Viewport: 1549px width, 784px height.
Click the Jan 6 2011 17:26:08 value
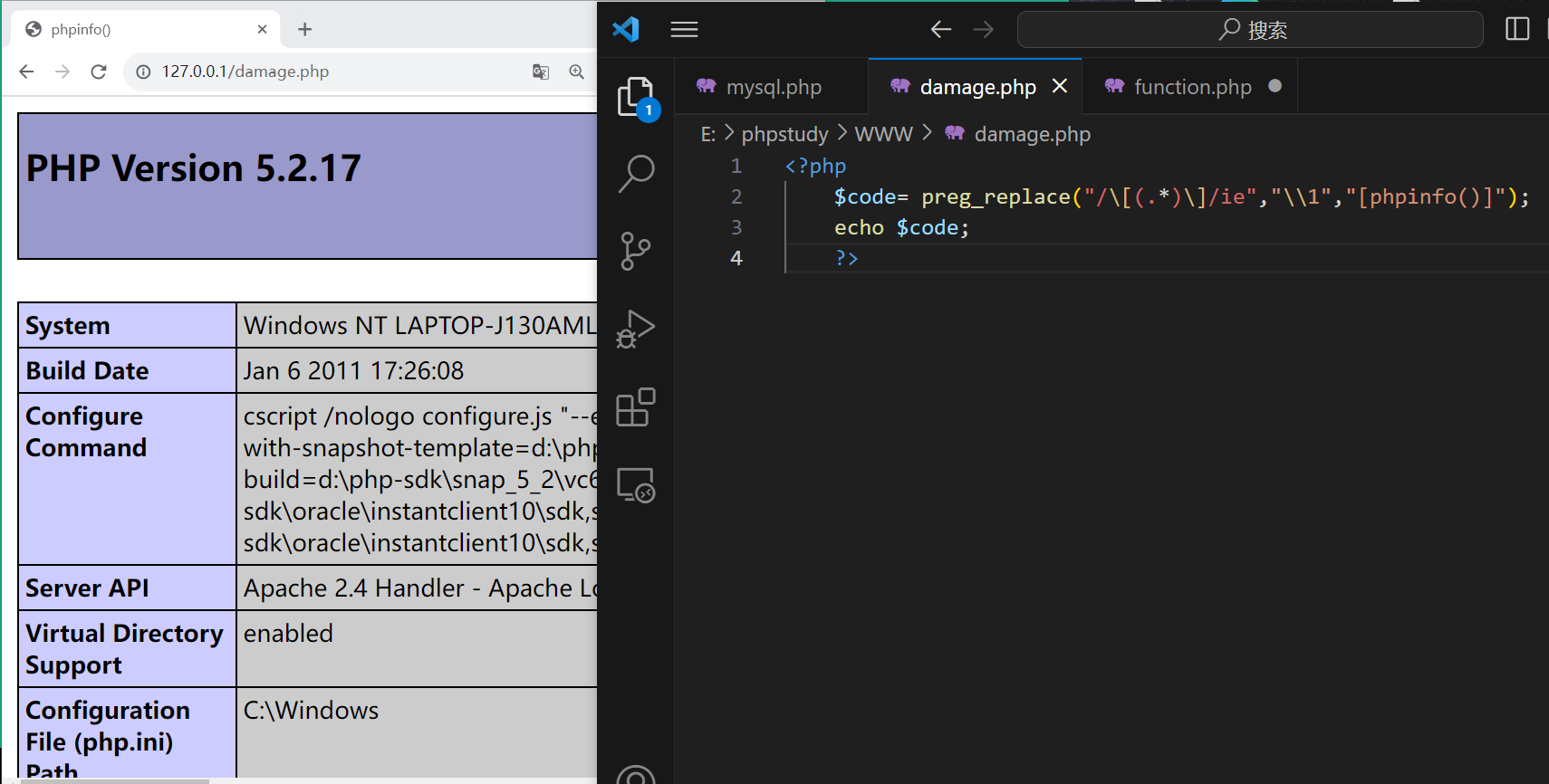(x=353, y=371)
